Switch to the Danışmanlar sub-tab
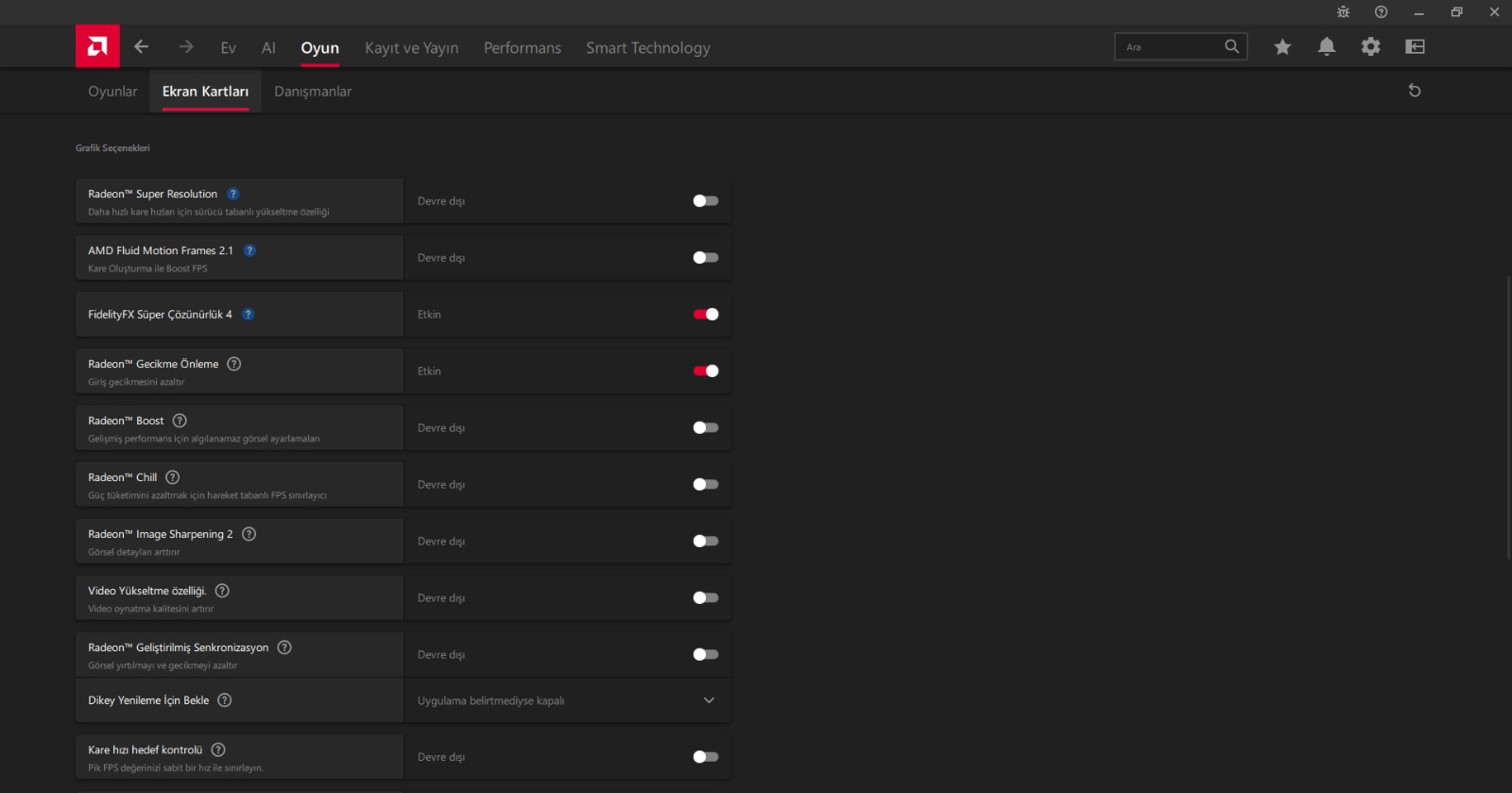The height and width of the screenshot is (793, 1512). tap(313, 92)
